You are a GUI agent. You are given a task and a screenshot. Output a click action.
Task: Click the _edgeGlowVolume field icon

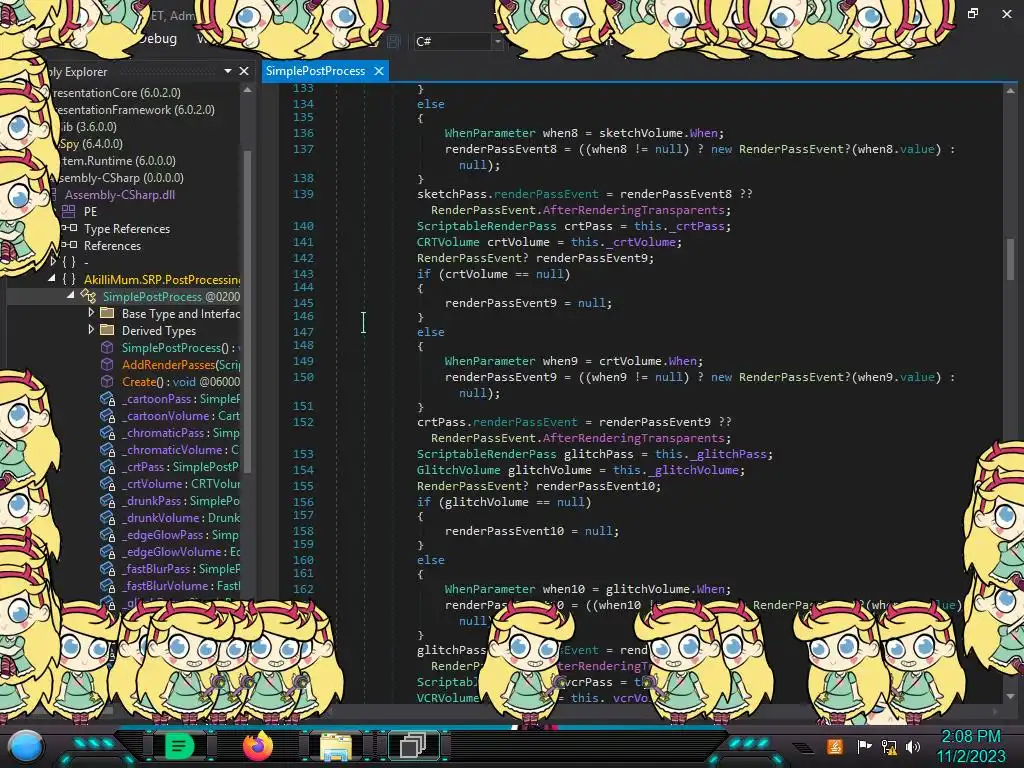pos(108,552)
